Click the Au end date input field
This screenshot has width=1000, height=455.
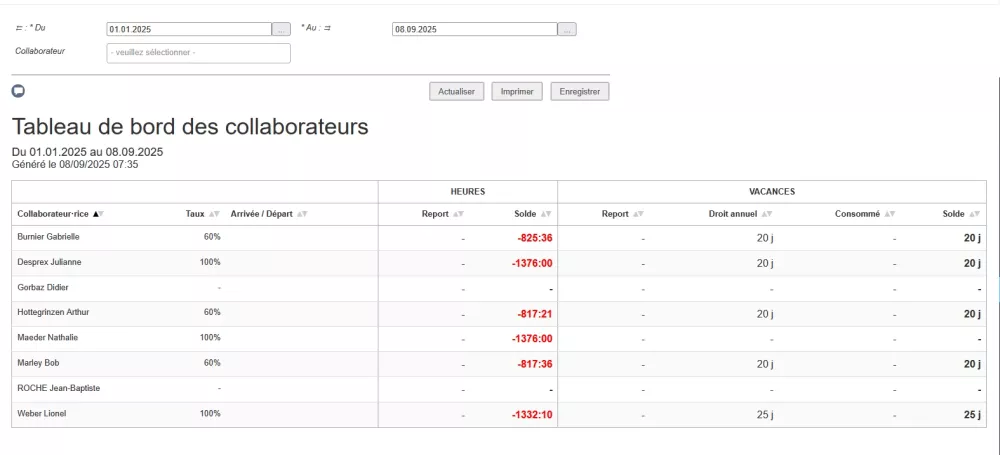click(474, 29)
